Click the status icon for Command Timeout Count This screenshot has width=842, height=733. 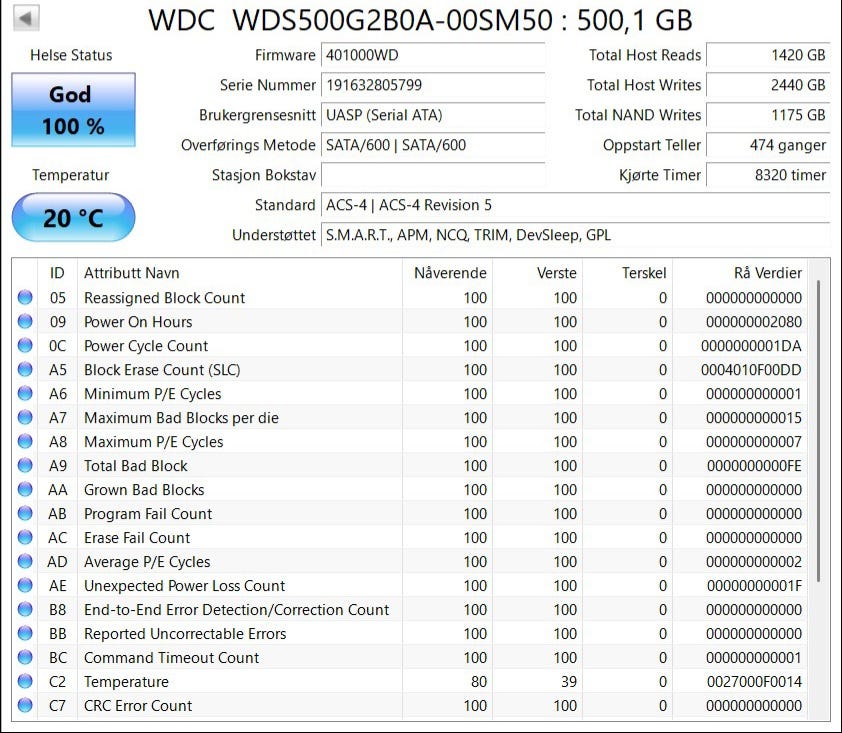point(25,657)
